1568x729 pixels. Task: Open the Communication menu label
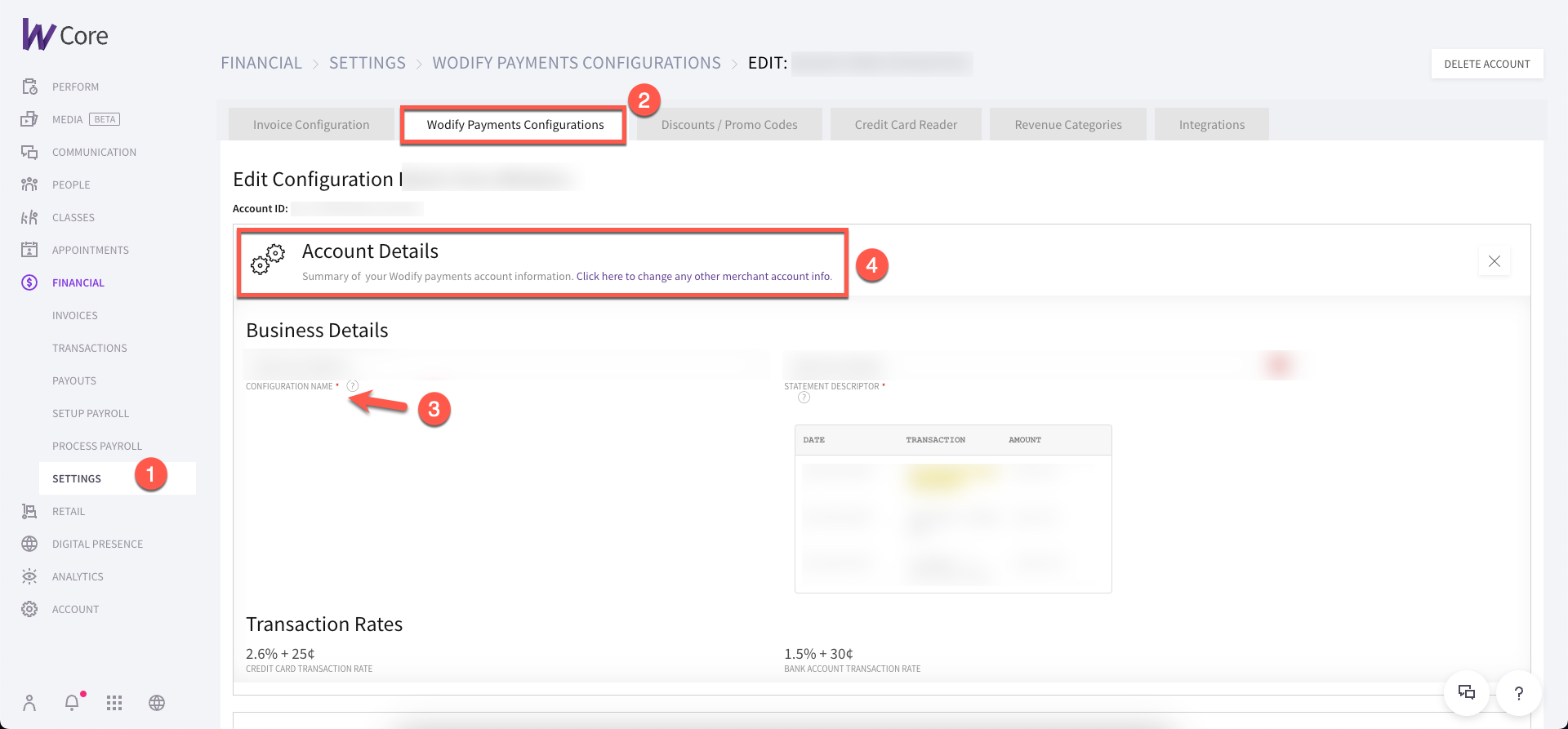pyautogui.click(x=95, y=152)
